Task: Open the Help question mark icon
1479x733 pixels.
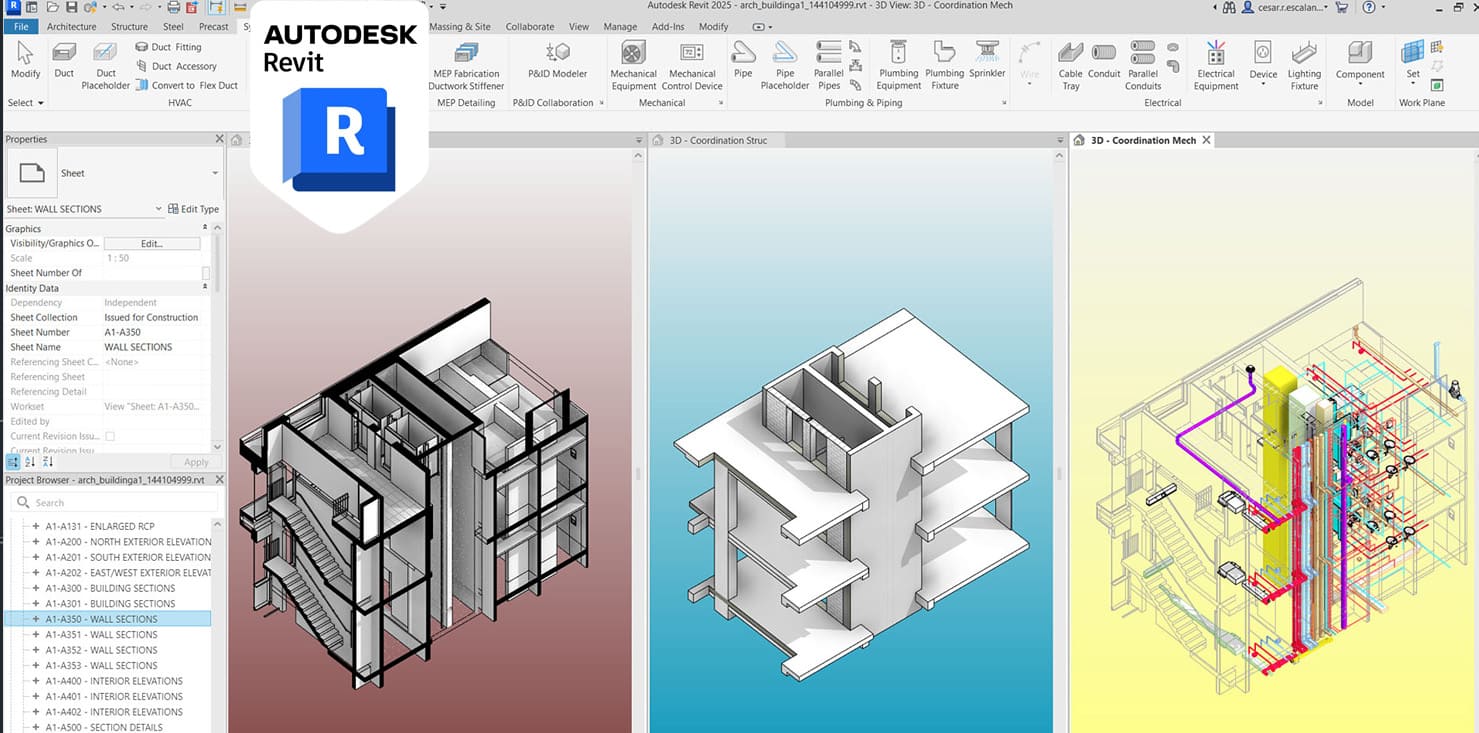Action: (x=1368, y=7)
